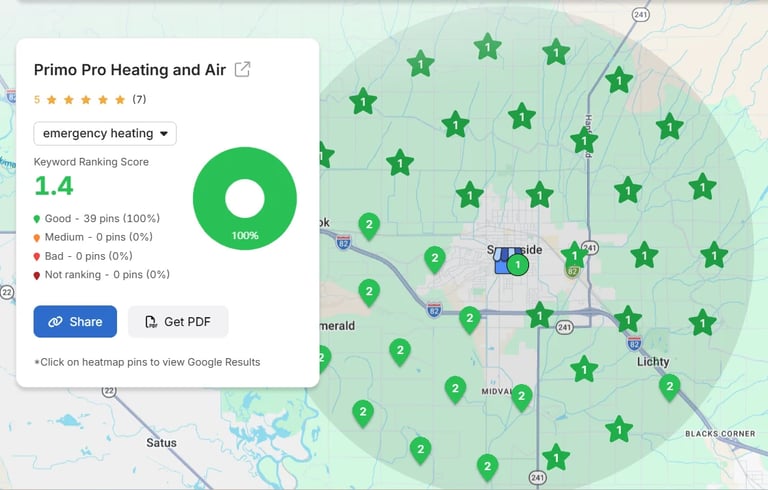Open the emergency heating keyword dropdown
This screenshot has width=768, height=490.
point(105,133)
